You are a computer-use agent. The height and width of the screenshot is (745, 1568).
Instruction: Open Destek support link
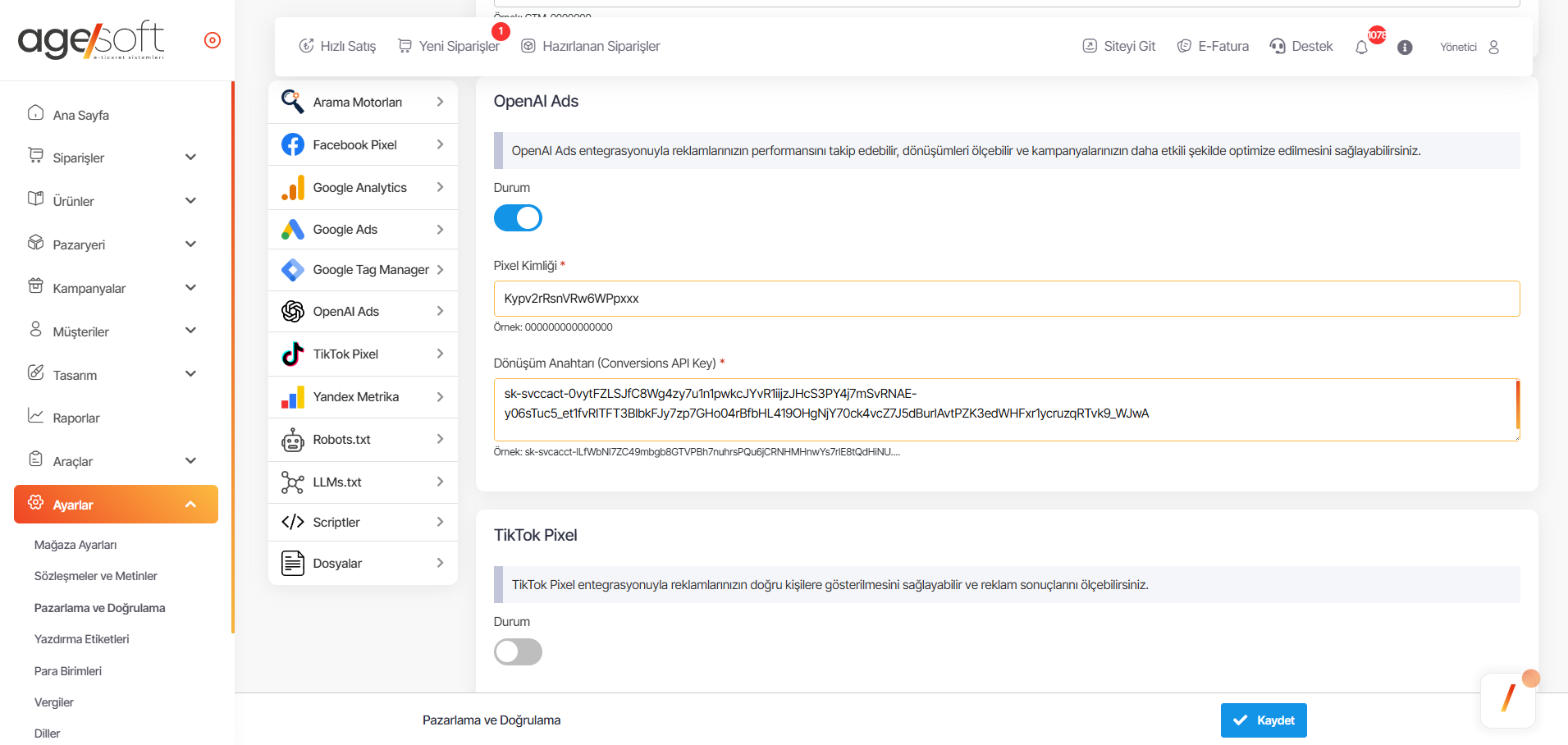1301,46
